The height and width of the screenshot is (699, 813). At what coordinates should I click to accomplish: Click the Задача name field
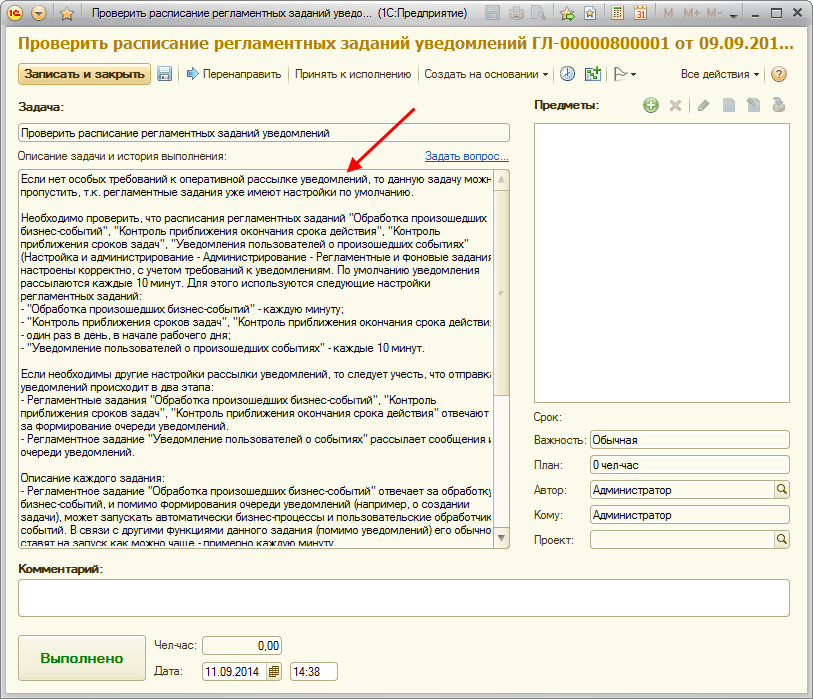tap(263, 133)
